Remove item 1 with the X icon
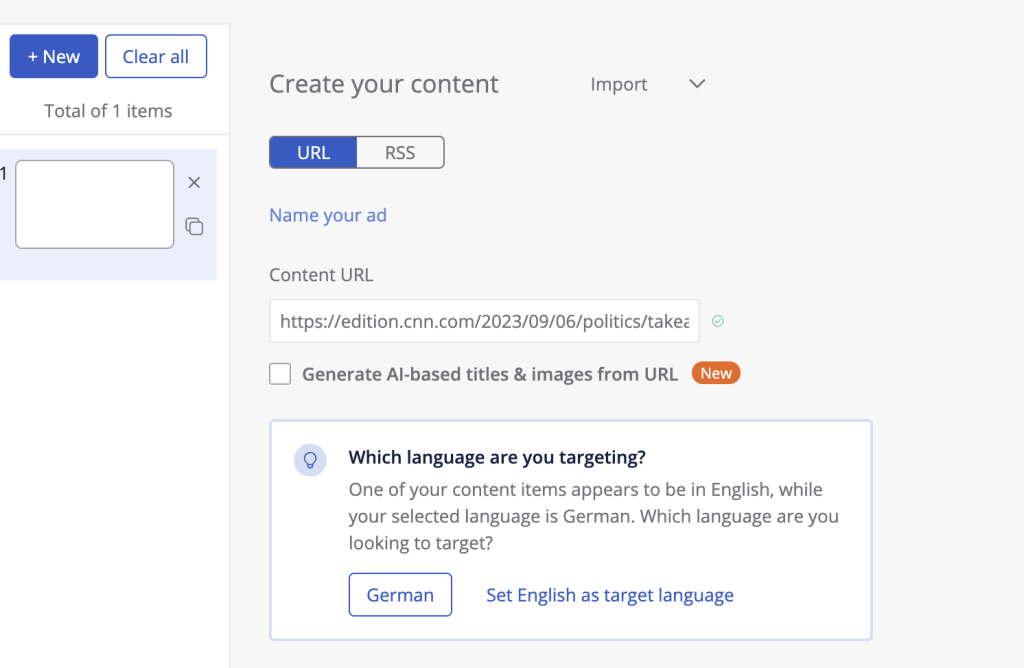 point(194,182)
